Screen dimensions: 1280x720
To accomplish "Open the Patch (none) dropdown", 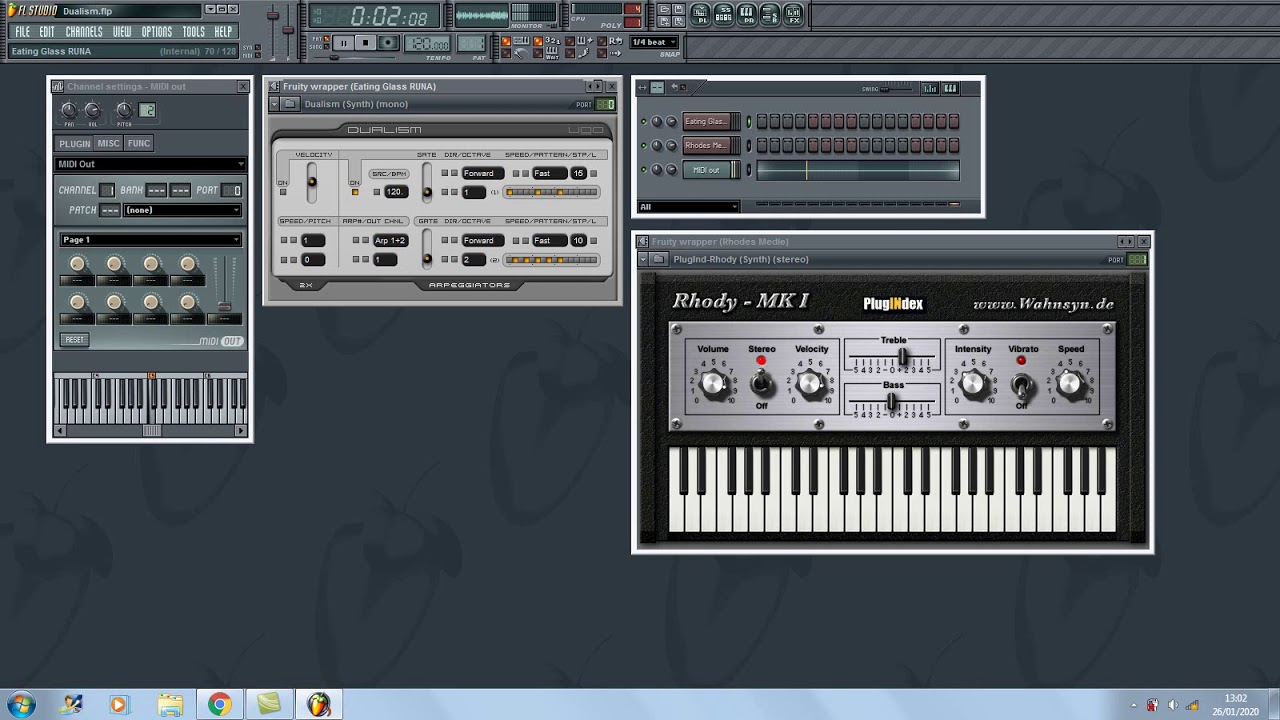I will [x=182, y=210].
